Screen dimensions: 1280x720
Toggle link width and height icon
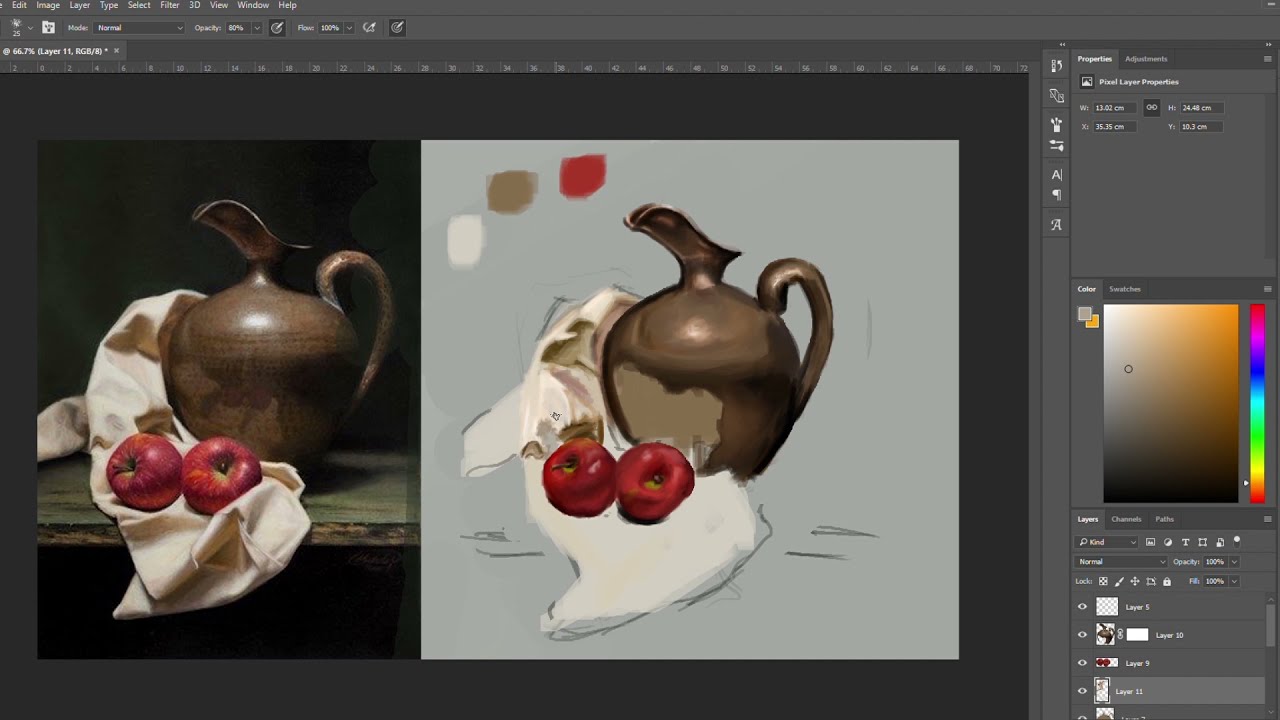[x=1152, y=108]
